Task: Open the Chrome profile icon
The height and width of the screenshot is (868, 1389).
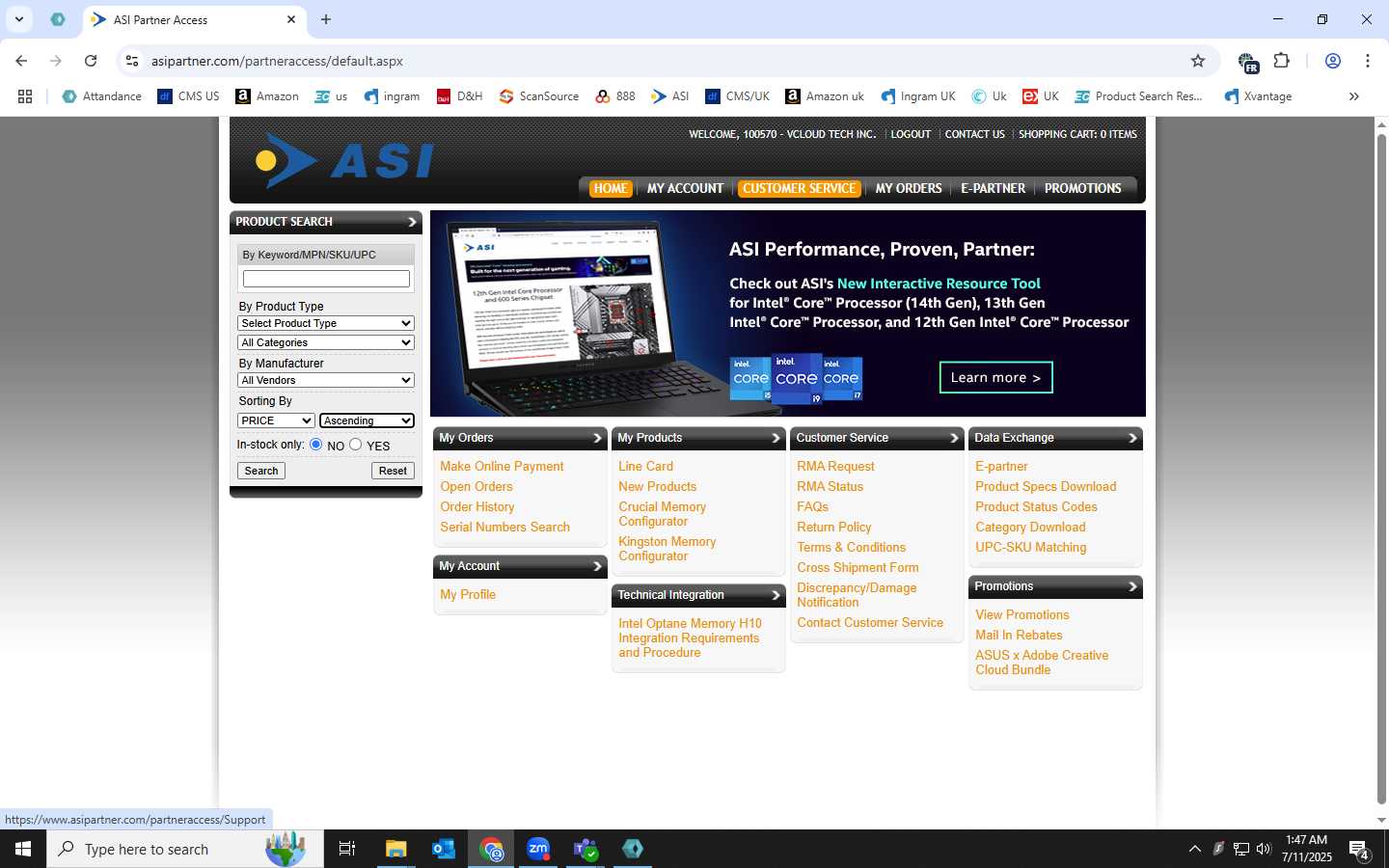Action: click(1333, 61)
